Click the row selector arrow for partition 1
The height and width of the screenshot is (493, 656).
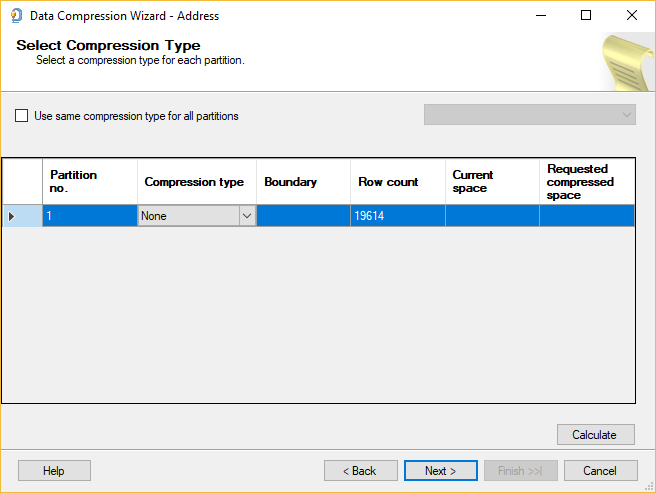pos(12,216)
